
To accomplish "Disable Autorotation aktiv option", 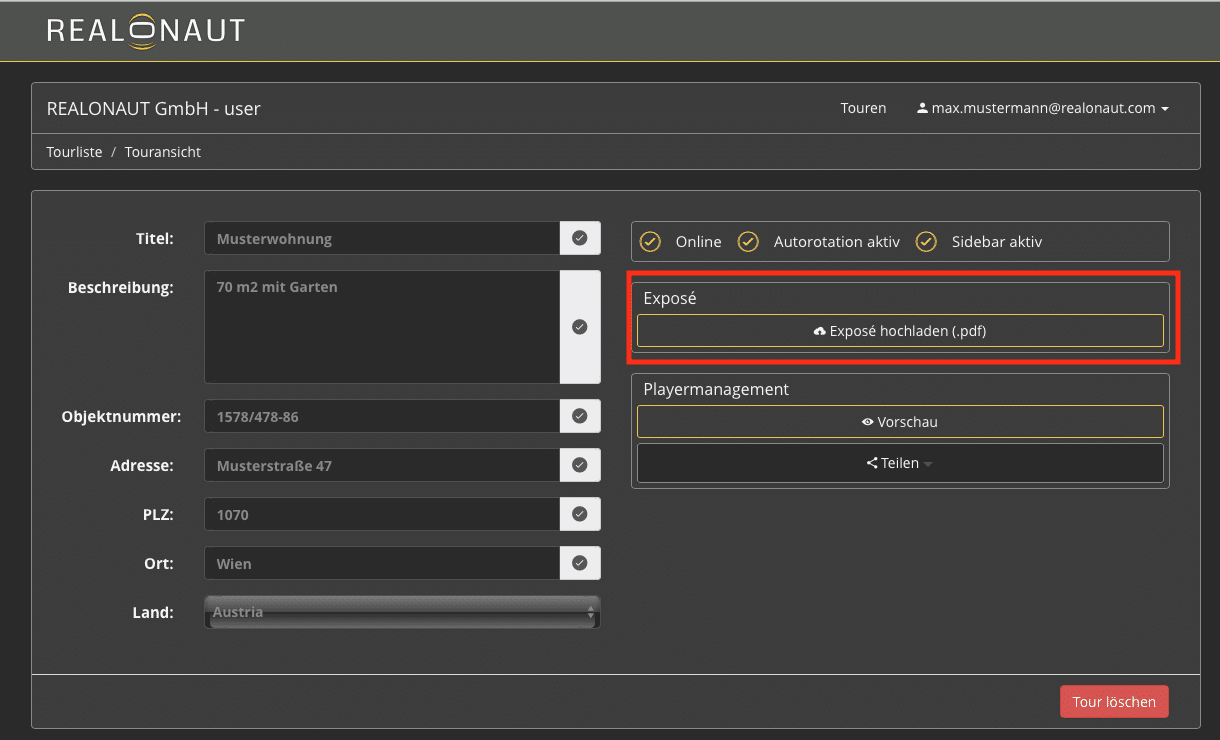I will point(748,242).
